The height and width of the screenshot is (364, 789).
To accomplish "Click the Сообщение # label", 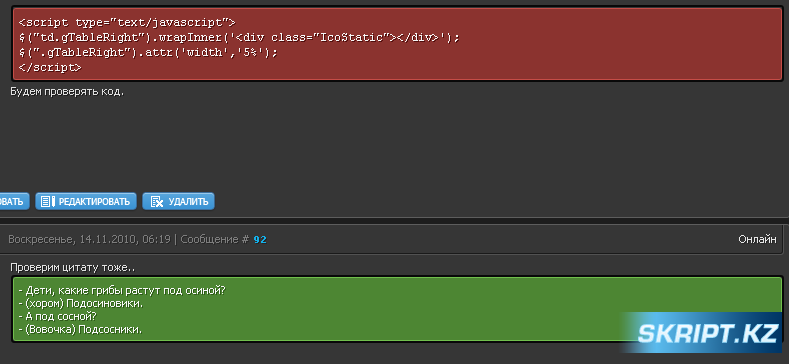I will 215,240.
